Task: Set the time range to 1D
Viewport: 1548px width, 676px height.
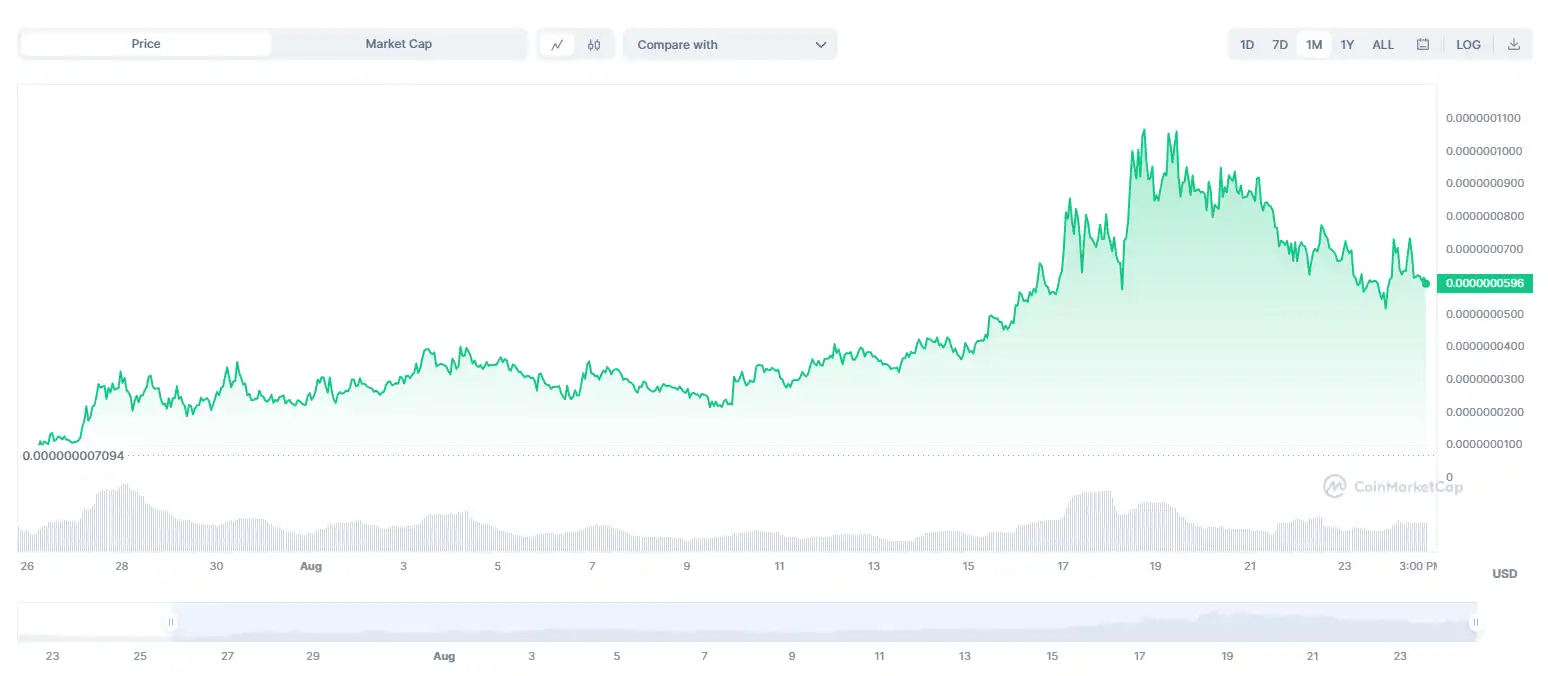Action: [x=1247, y=45]
